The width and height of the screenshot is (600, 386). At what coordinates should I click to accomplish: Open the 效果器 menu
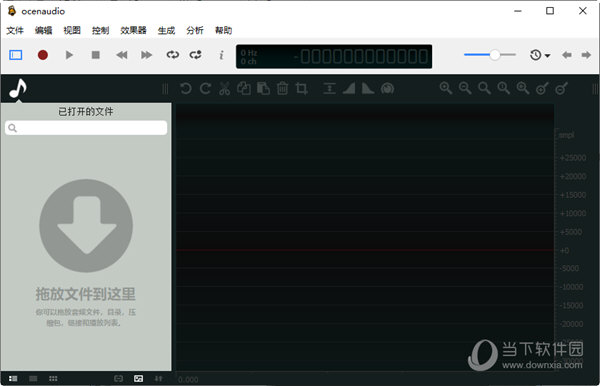(134, 30)
